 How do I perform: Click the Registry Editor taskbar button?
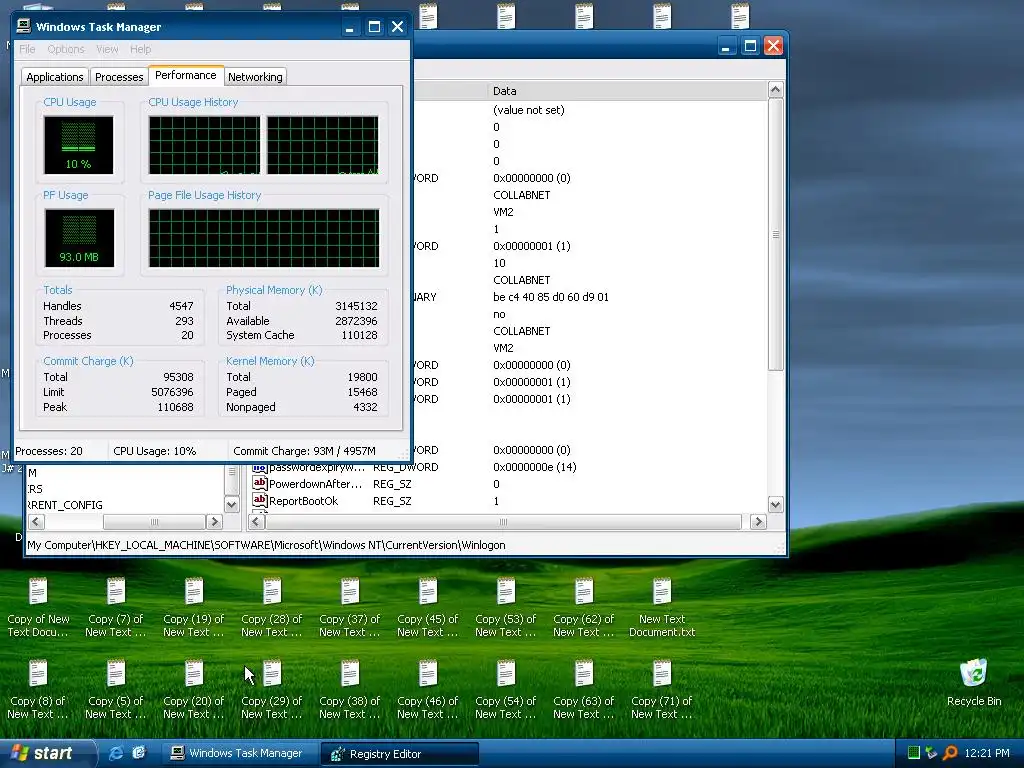(x=400, y=754)
